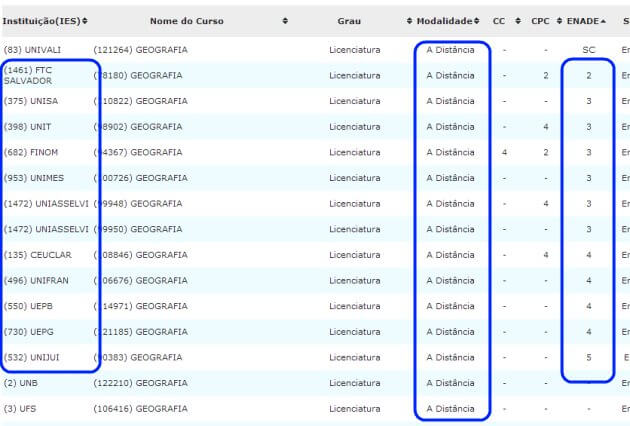Image resolution: width=630 pixels, height=426 pixels.
Task: Click A Distância in UNIVALI row
Action: [x=450, y=50]
